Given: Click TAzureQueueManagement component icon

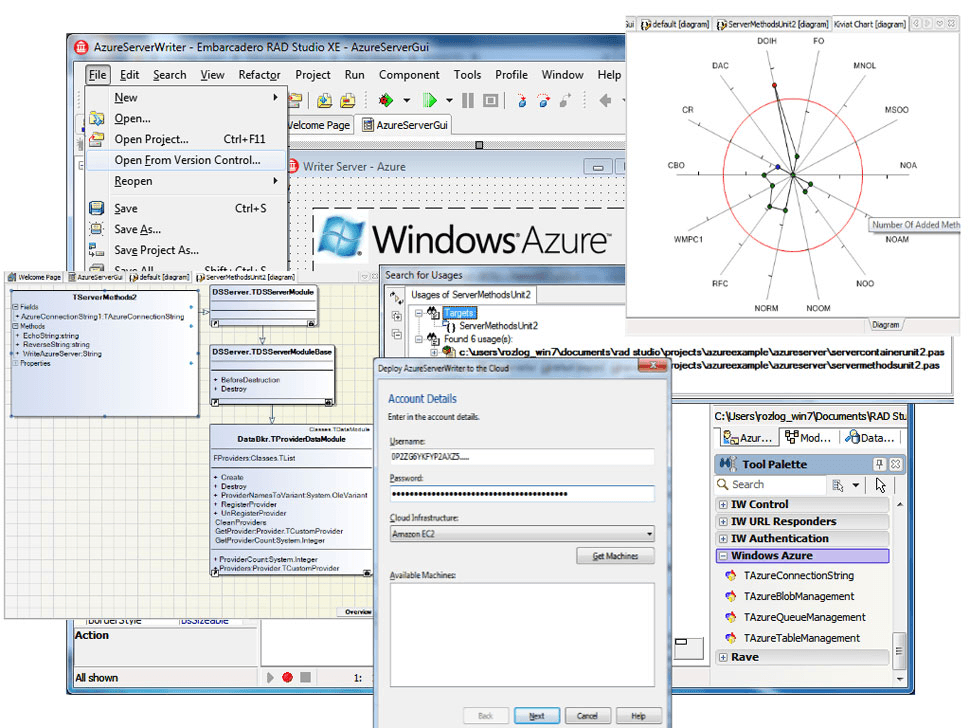Looking at the screenshot, I should tap(731, 617).
